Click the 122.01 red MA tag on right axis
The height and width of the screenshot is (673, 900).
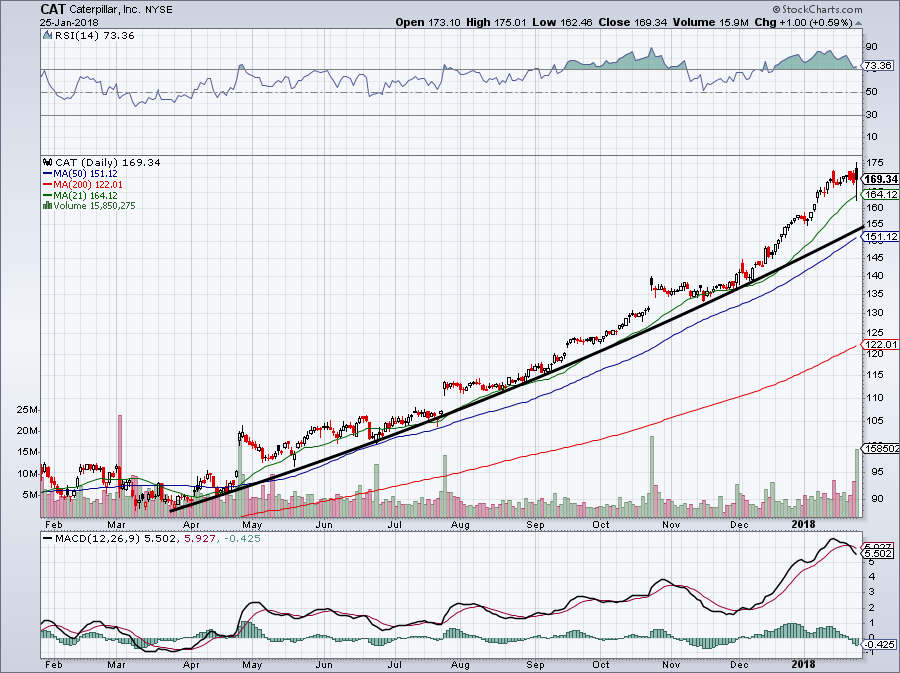click(x=880, y=344)
